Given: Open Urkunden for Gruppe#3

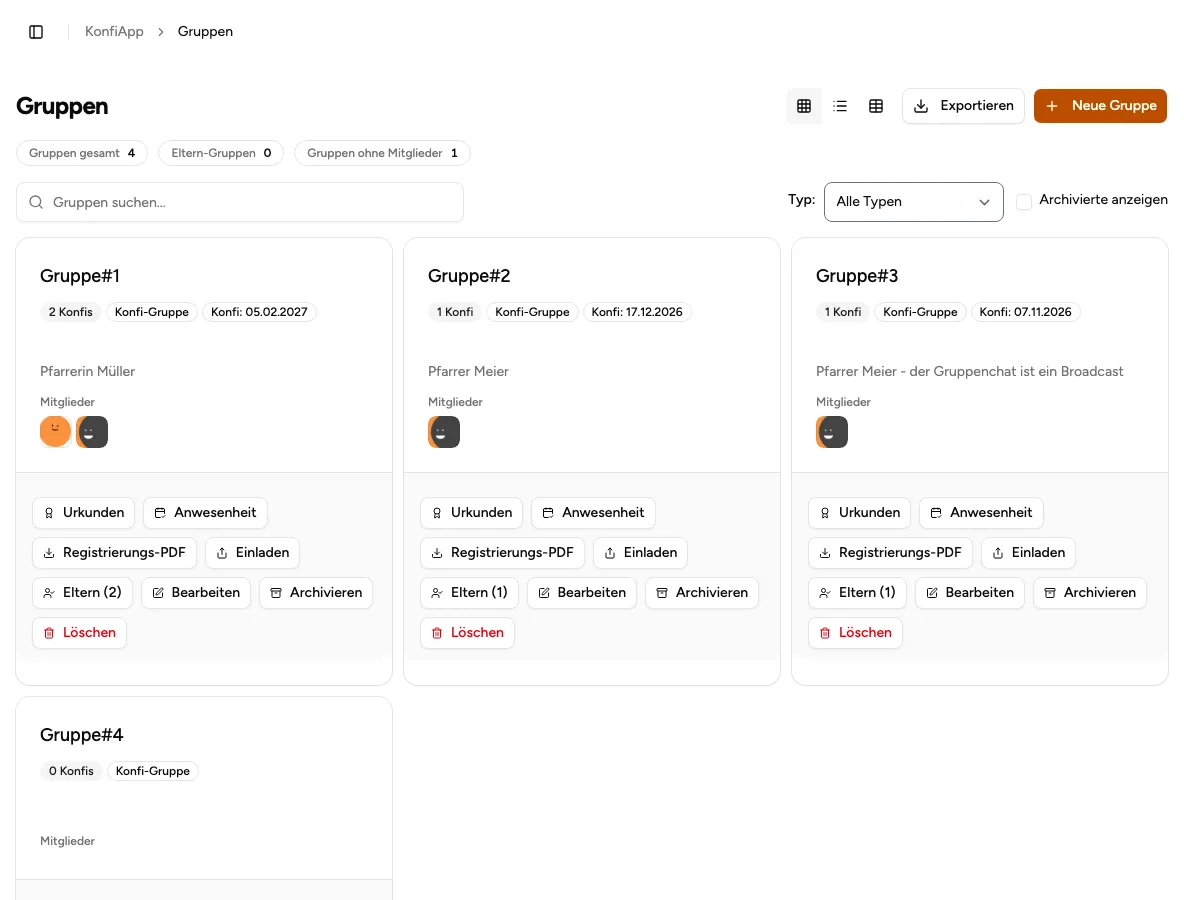Looking at the screenshot, I should (x=860, y=513).
